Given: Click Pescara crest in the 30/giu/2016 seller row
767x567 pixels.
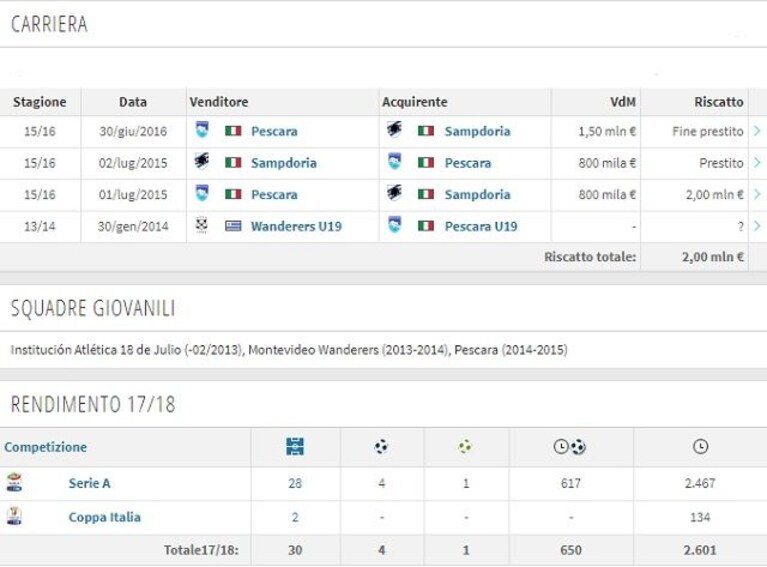Looking at the screenshot, I should (x=202, y=130).
